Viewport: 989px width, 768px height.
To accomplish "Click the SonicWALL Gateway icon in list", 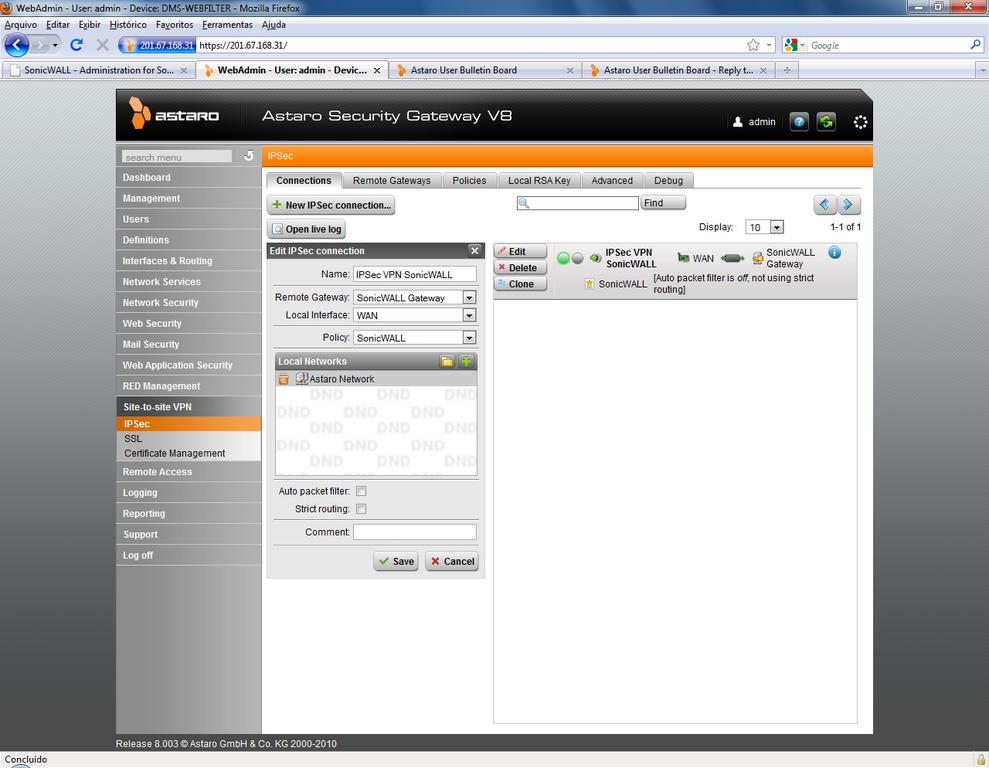I will tap(758, 258).
